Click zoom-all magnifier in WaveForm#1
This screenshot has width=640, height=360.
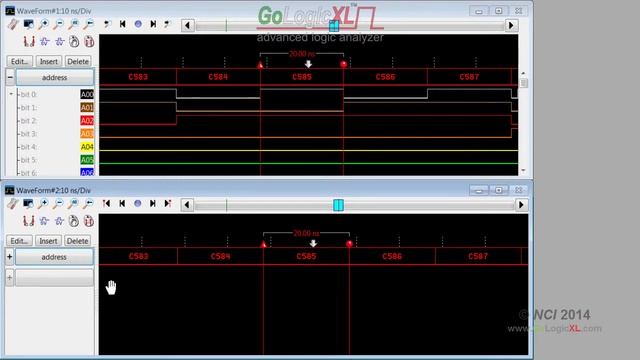pyautogui.click(x=73, y=24)
